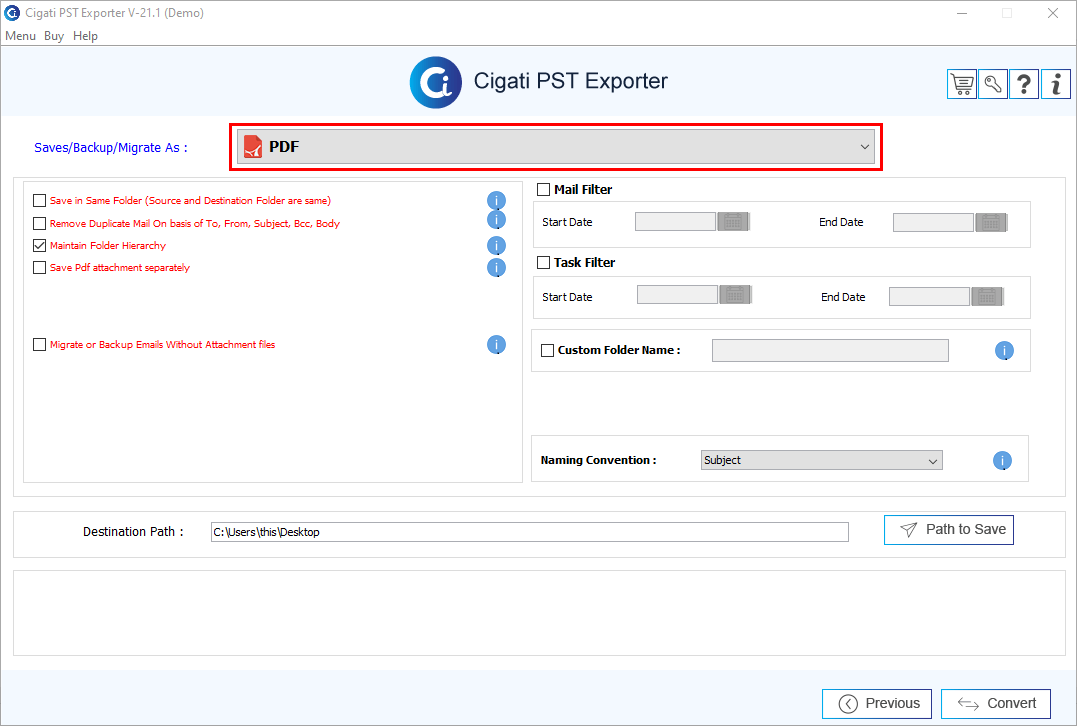Click the info about icon in header

tap(1056, 84)
